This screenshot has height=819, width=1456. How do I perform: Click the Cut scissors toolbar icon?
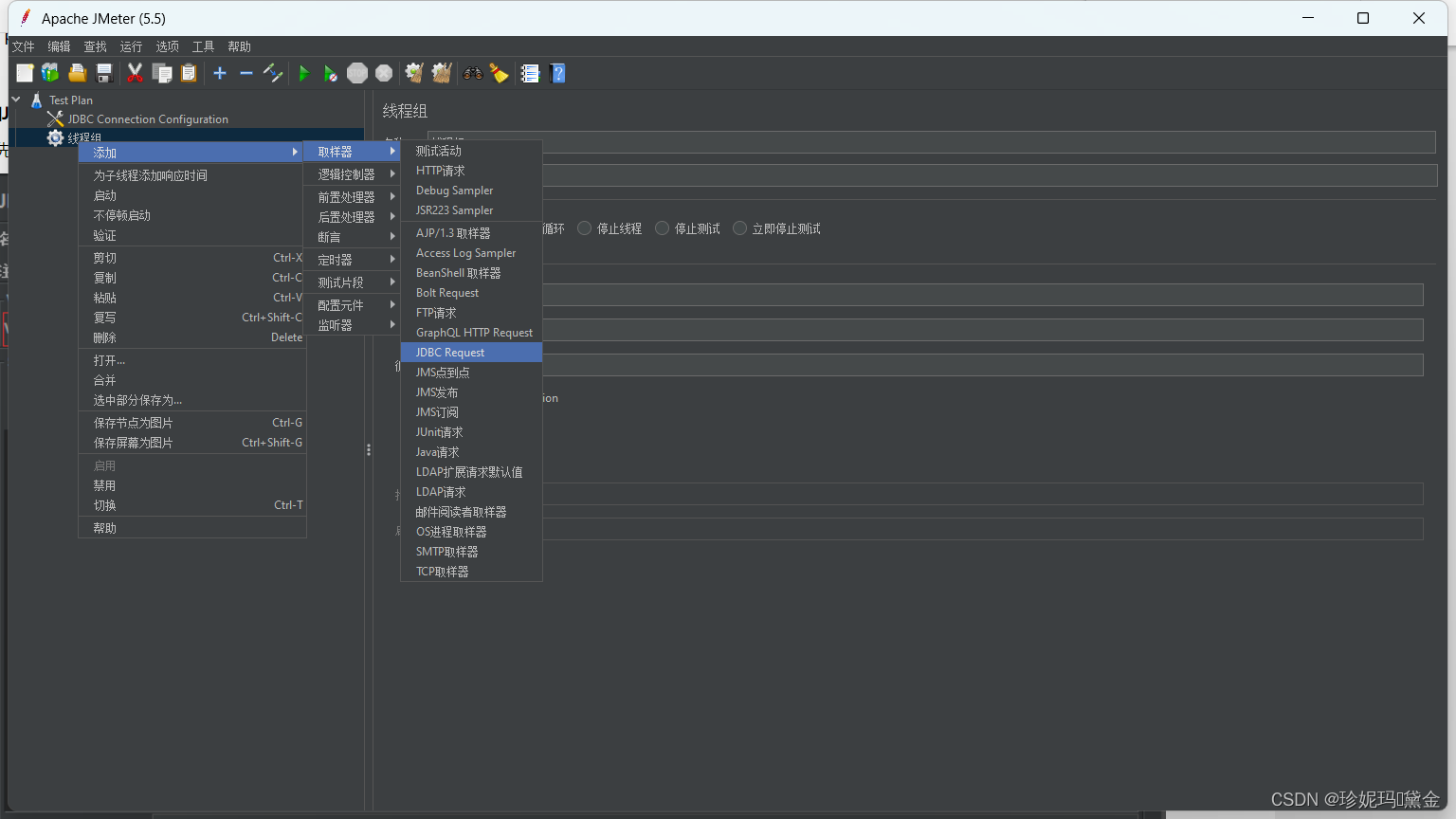point(136,73)
